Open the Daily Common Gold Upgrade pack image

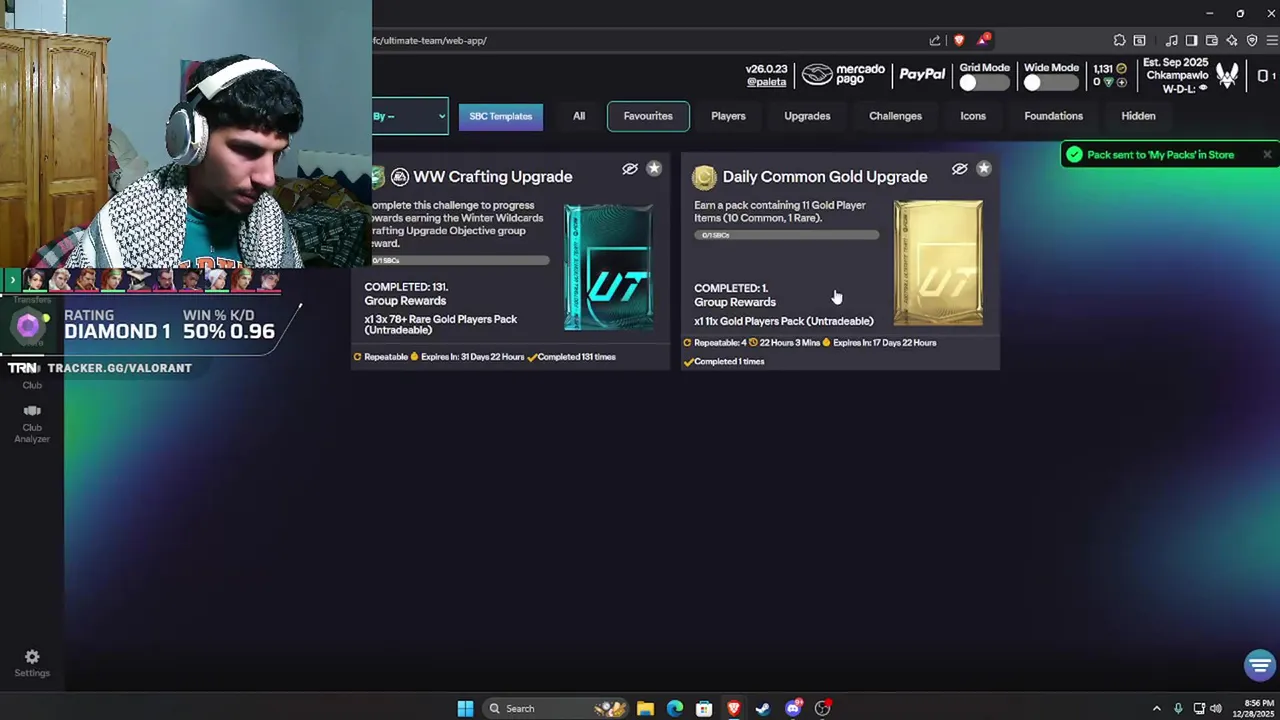click(938, 263)
